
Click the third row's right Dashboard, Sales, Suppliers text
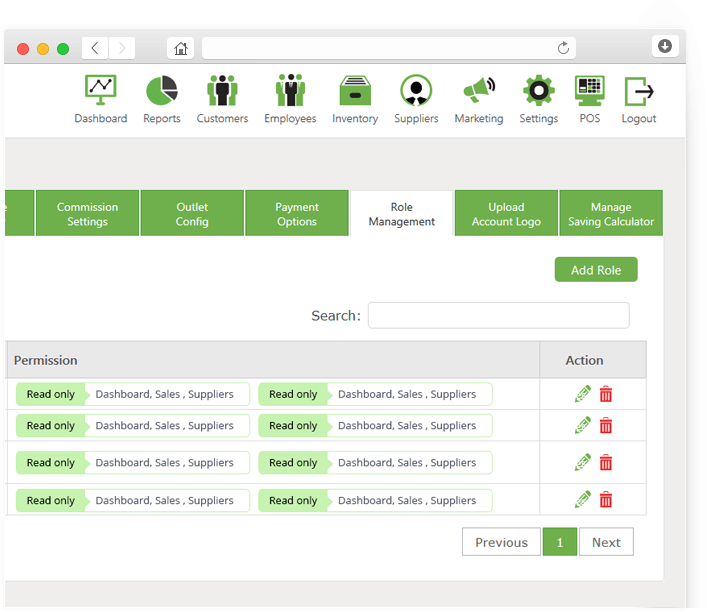coord(407,462)
